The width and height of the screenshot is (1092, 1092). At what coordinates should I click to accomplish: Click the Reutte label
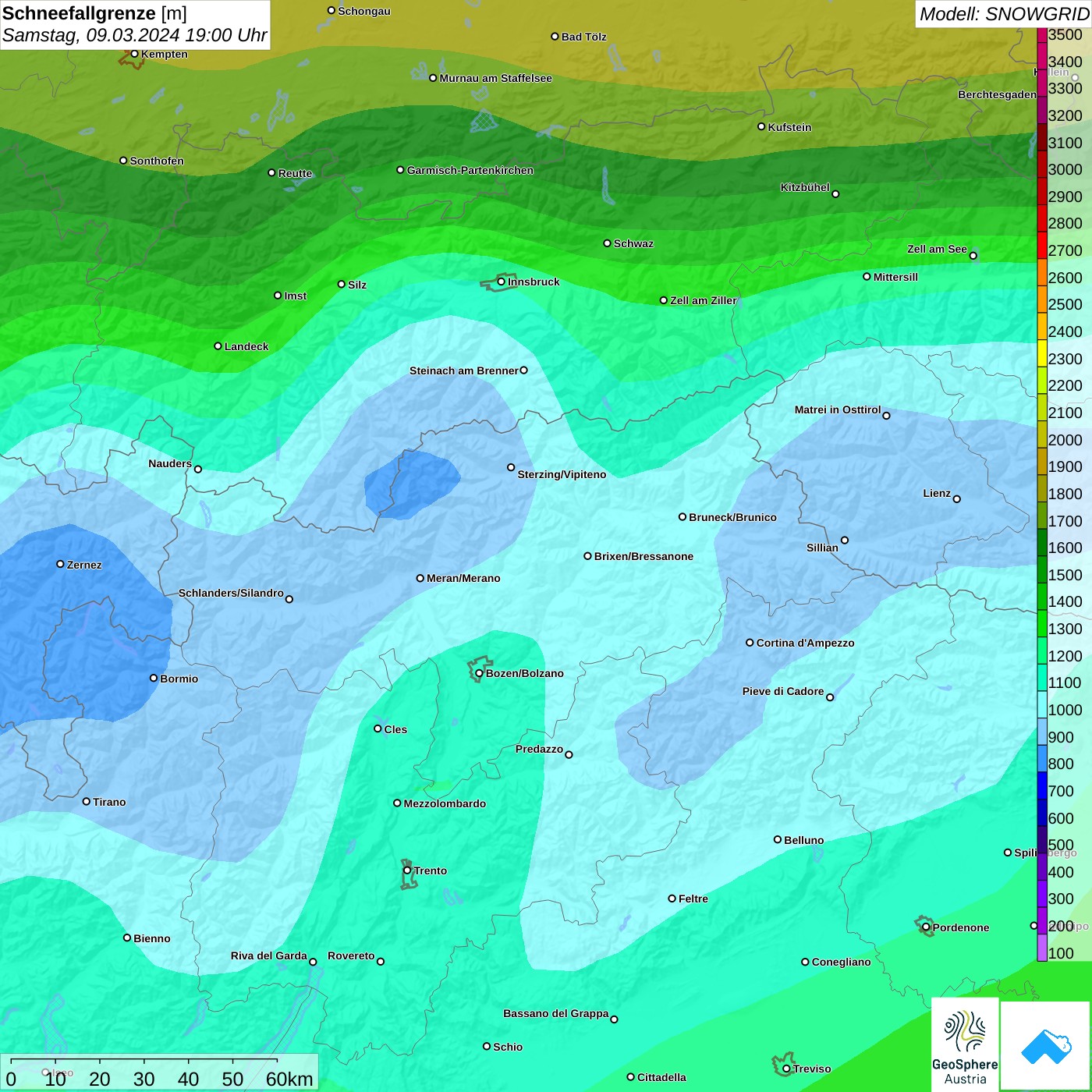[x=295, y=173]
